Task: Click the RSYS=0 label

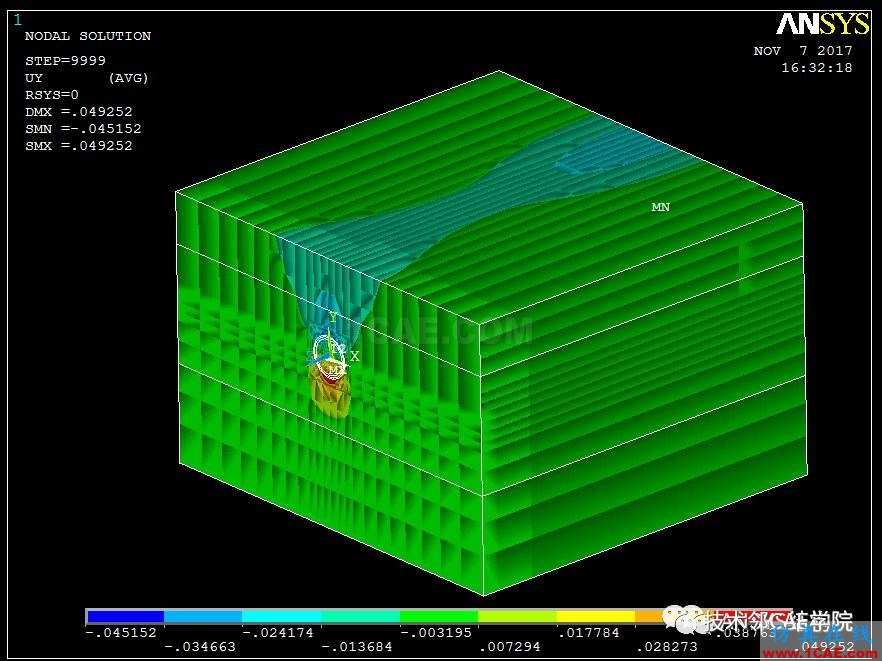Action: click(52, 95)
